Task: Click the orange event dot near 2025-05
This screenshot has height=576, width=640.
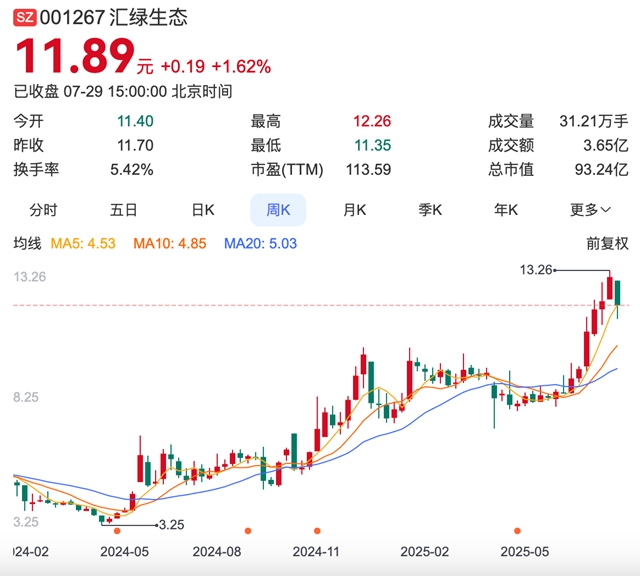Action: (x=517, y=531)
